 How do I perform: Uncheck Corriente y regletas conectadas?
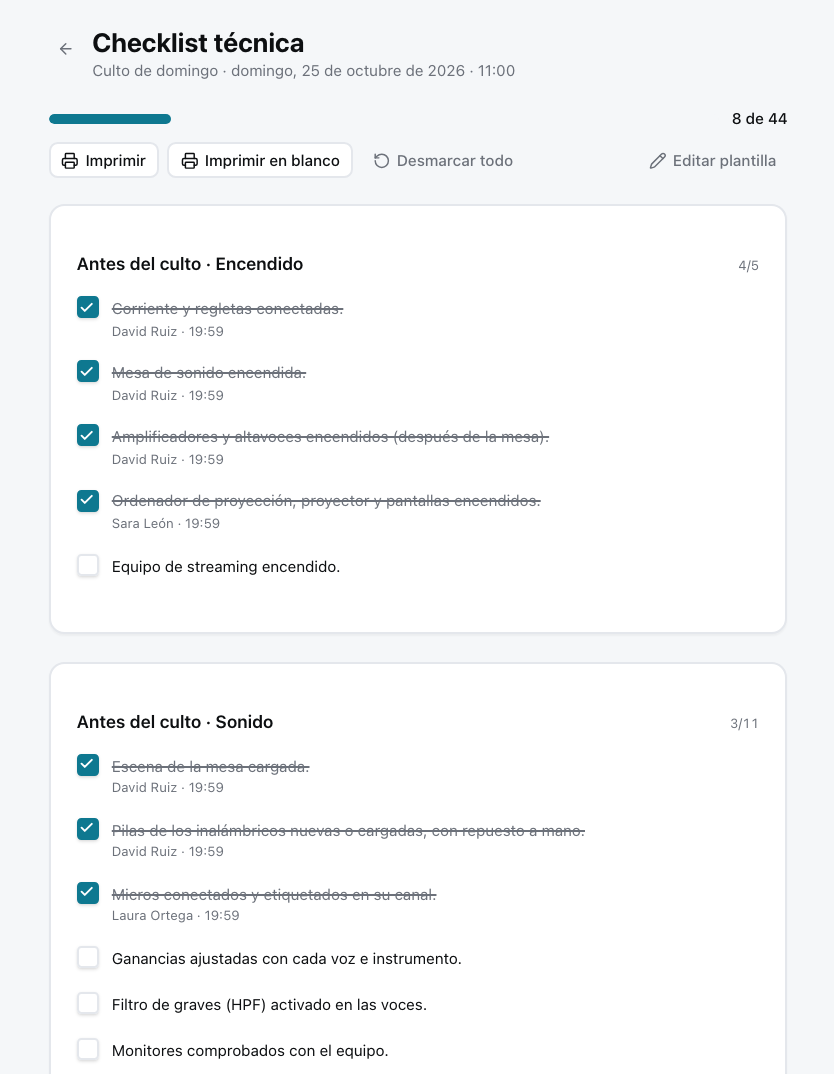coord(88,308)
